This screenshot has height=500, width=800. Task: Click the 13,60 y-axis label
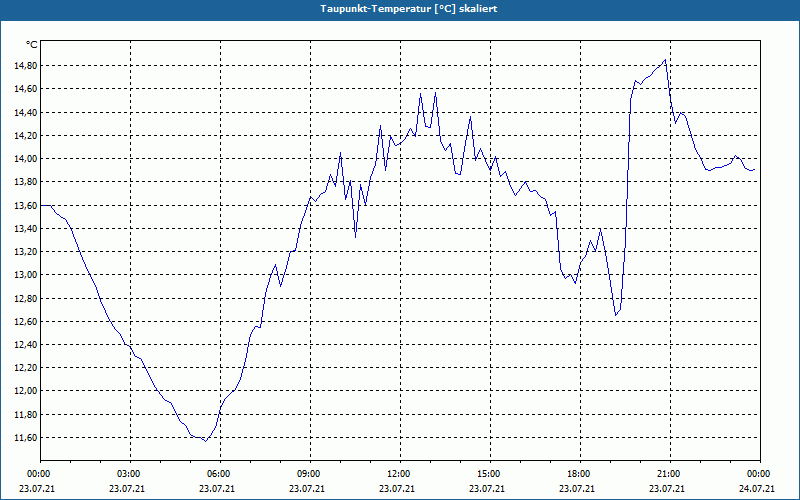(x=25, y=205)
